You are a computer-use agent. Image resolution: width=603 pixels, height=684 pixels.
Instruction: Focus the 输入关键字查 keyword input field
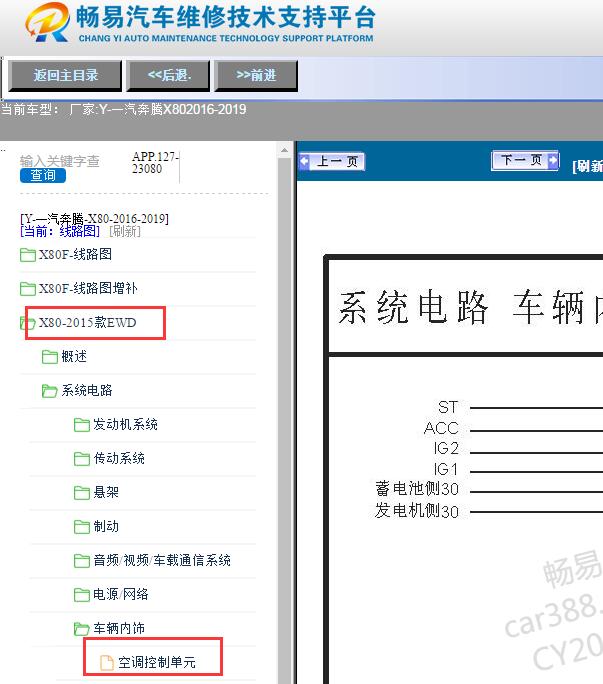(60, 161)
